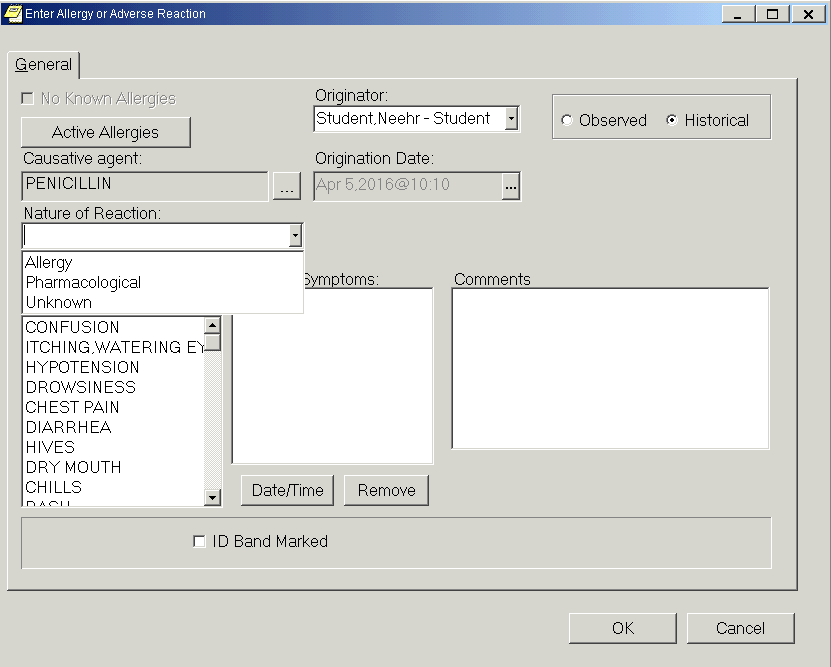Image resolution: width=831 pixels, height=667 pixels.
Task: Select Pharmacological from the reaction list
Action: [x=82, y=282]
